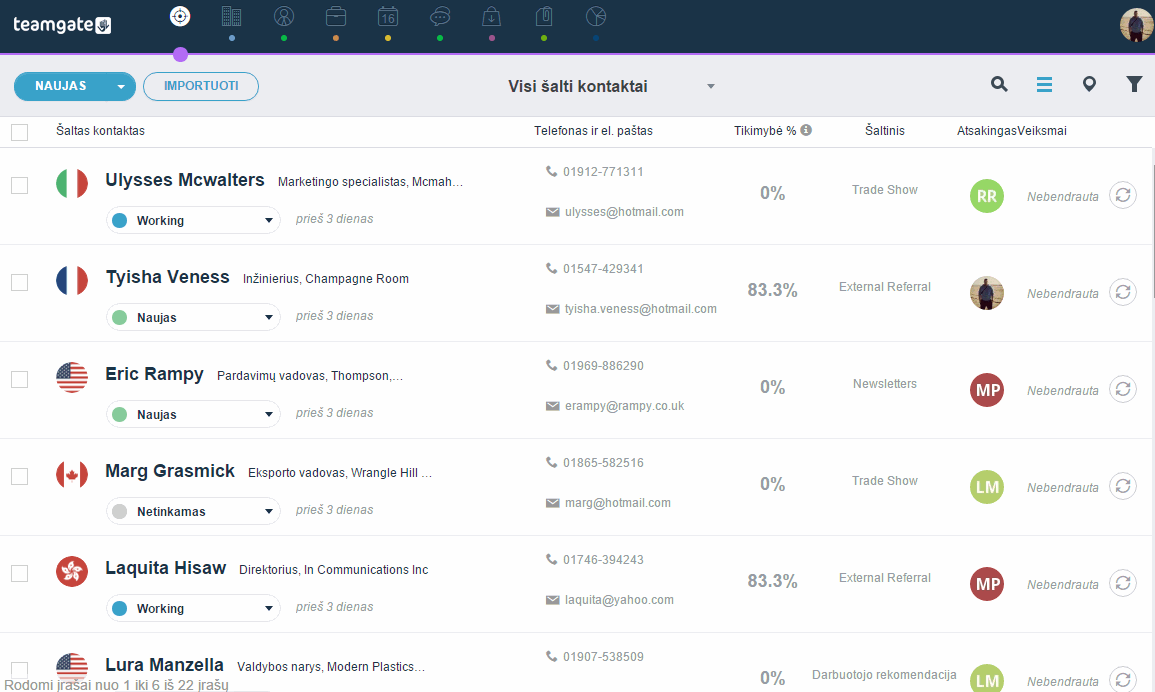Select the Eric Rampy row checkbox

tap(20, 380)
